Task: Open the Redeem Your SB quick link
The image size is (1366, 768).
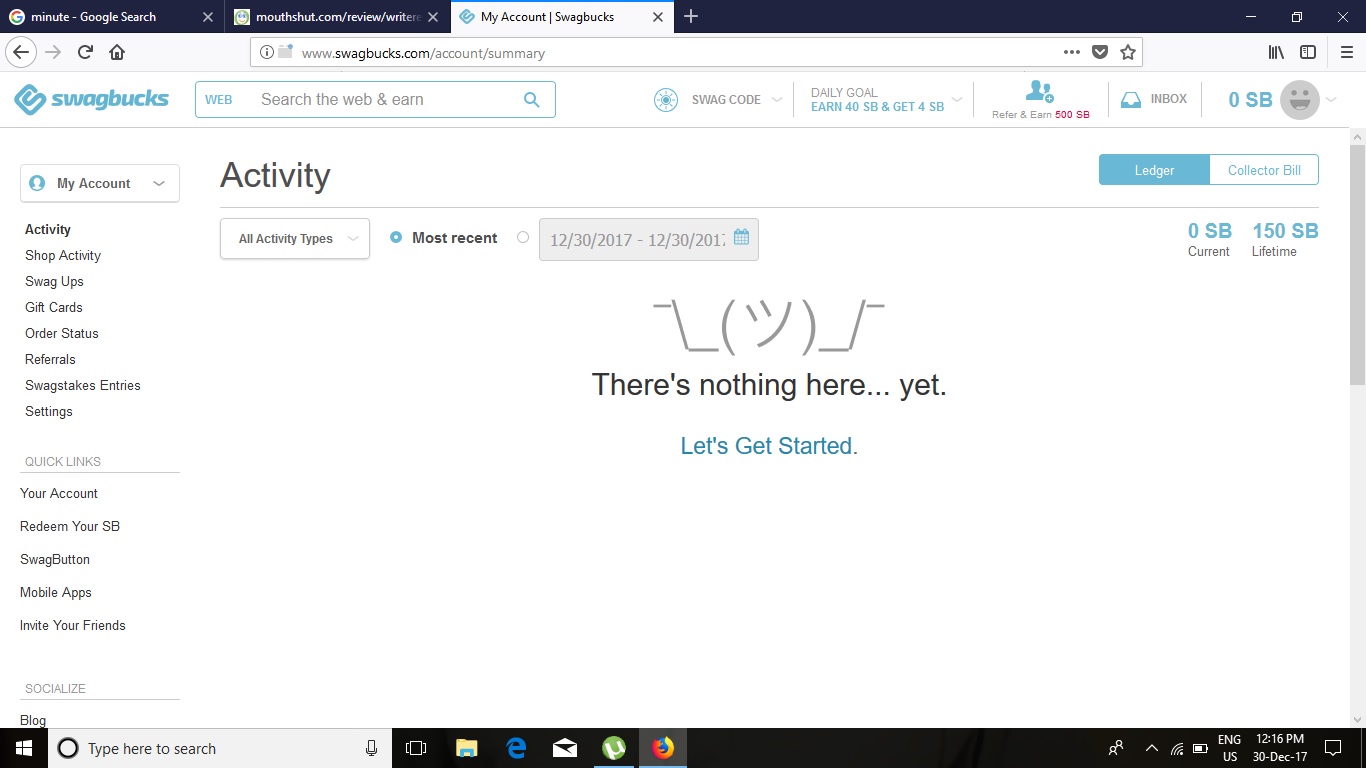Action: (x=70, y=527)
